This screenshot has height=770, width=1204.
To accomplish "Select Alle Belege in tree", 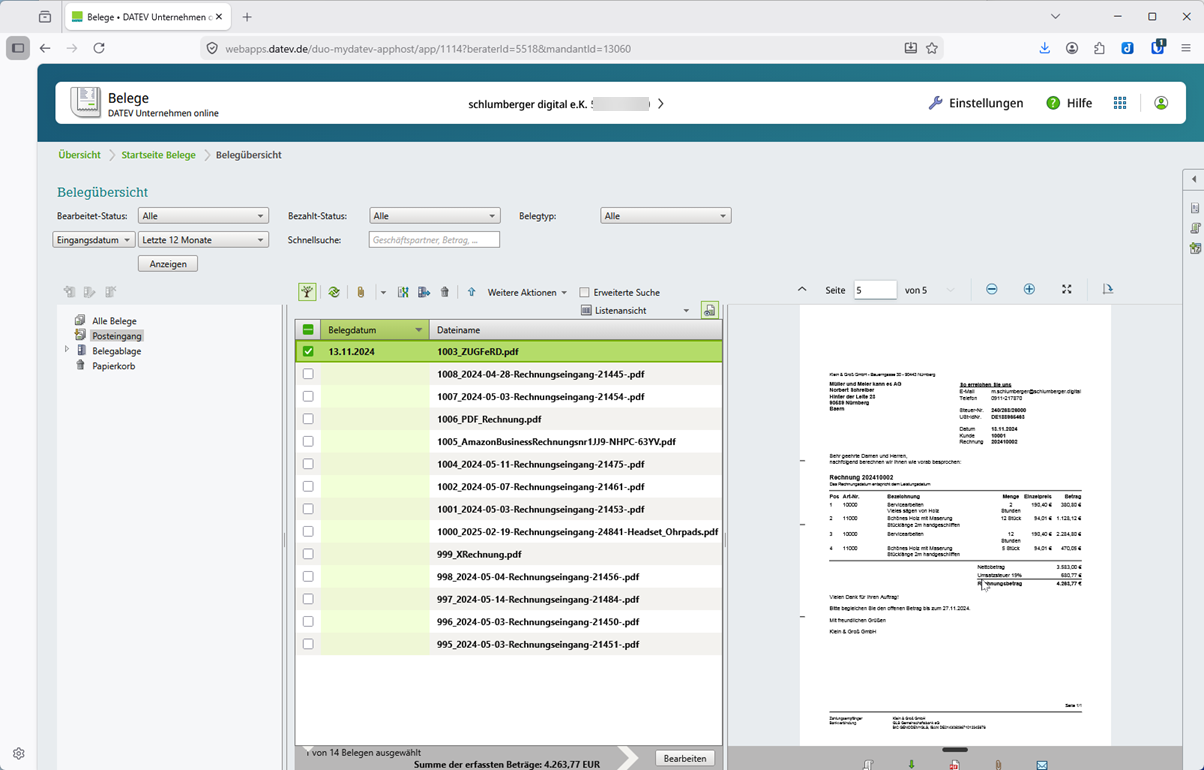I will pos(114,321).
